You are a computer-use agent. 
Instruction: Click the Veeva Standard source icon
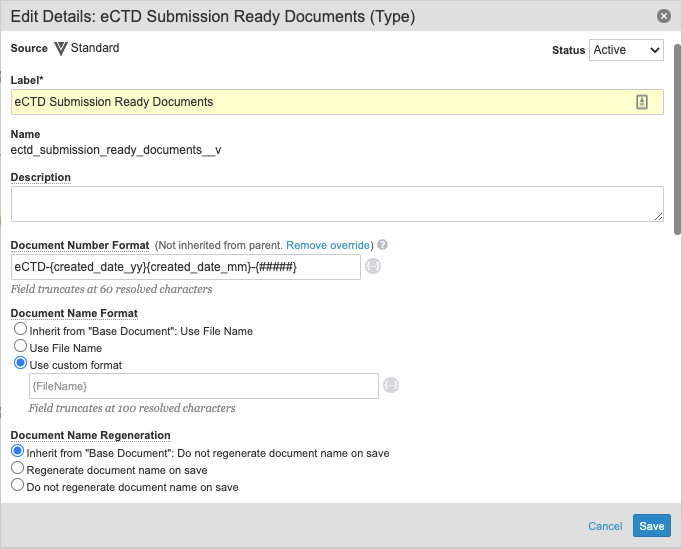[61, 48]
